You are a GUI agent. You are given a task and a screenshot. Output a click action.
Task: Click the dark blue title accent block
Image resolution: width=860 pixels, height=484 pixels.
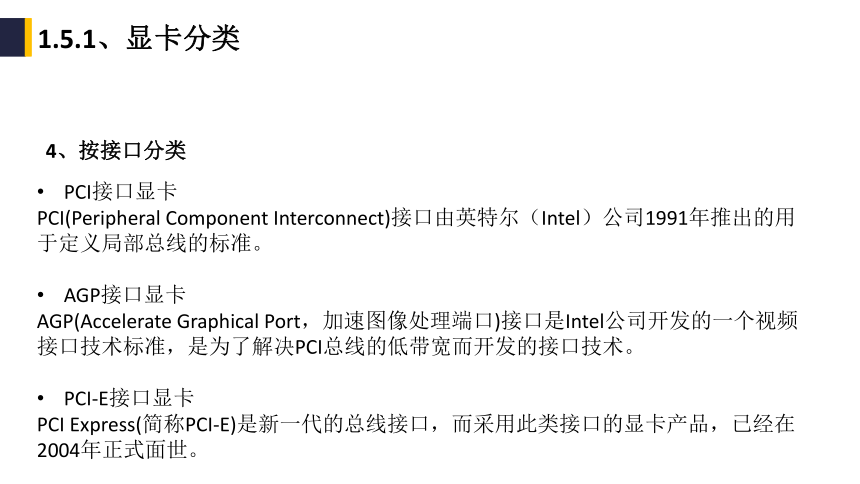[12, 37]
